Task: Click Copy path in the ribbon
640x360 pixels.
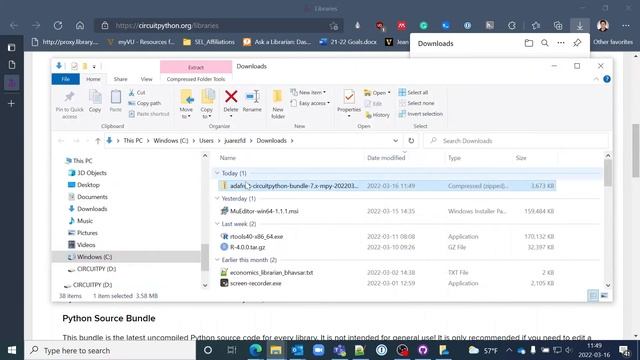Action: pos(145,103)
